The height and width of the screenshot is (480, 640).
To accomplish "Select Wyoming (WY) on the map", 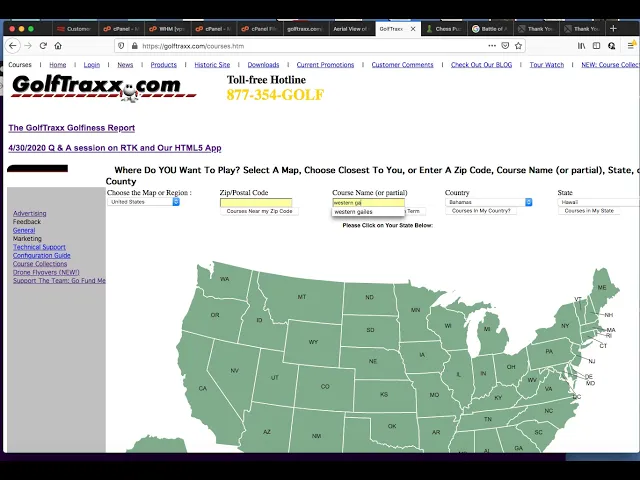I will point(313,342).
